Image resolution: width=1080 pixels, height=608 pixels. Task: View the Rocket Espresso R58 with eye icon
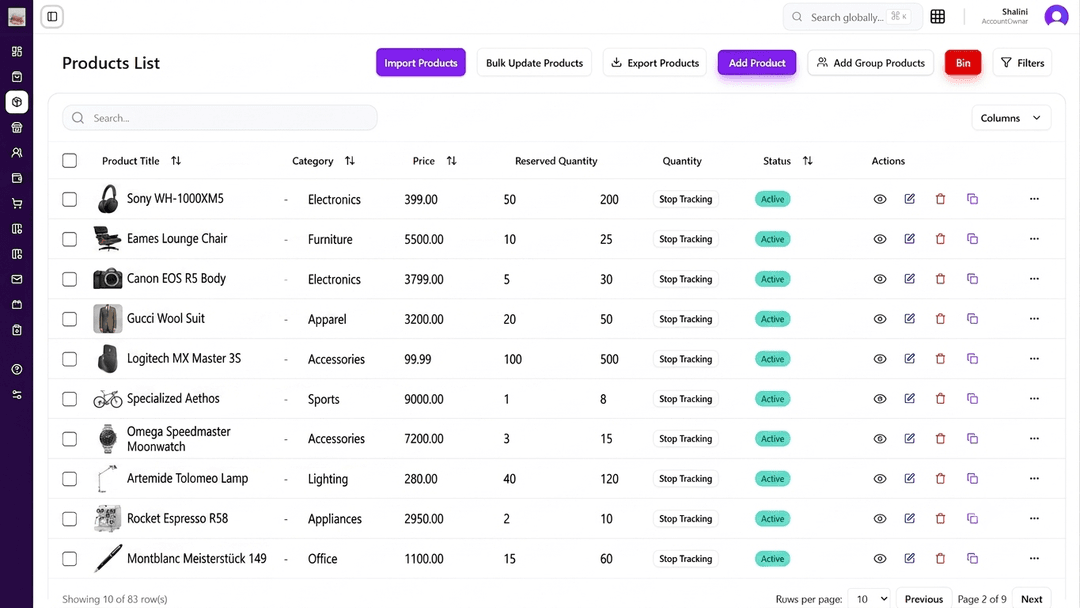pyautogui.click(x=880, y=518)
